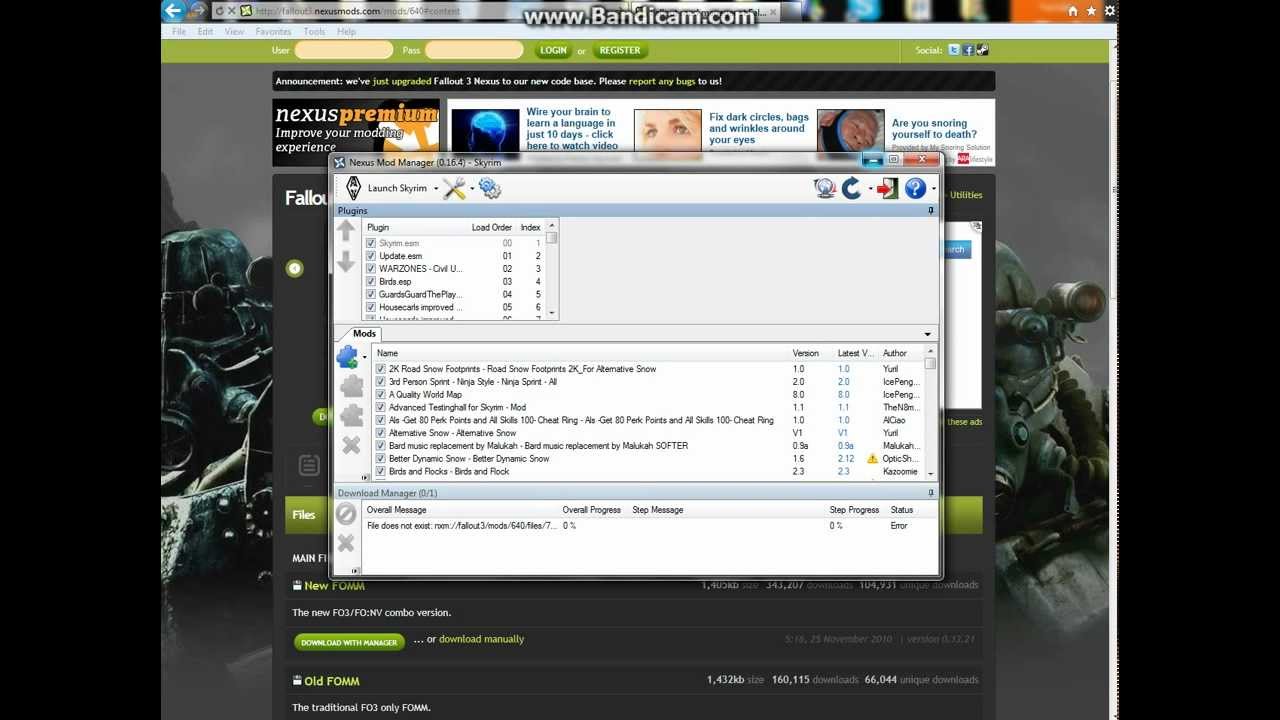Click the grey puzzle deactivate mod icon
1280x720 pixels.
point(351,416)
